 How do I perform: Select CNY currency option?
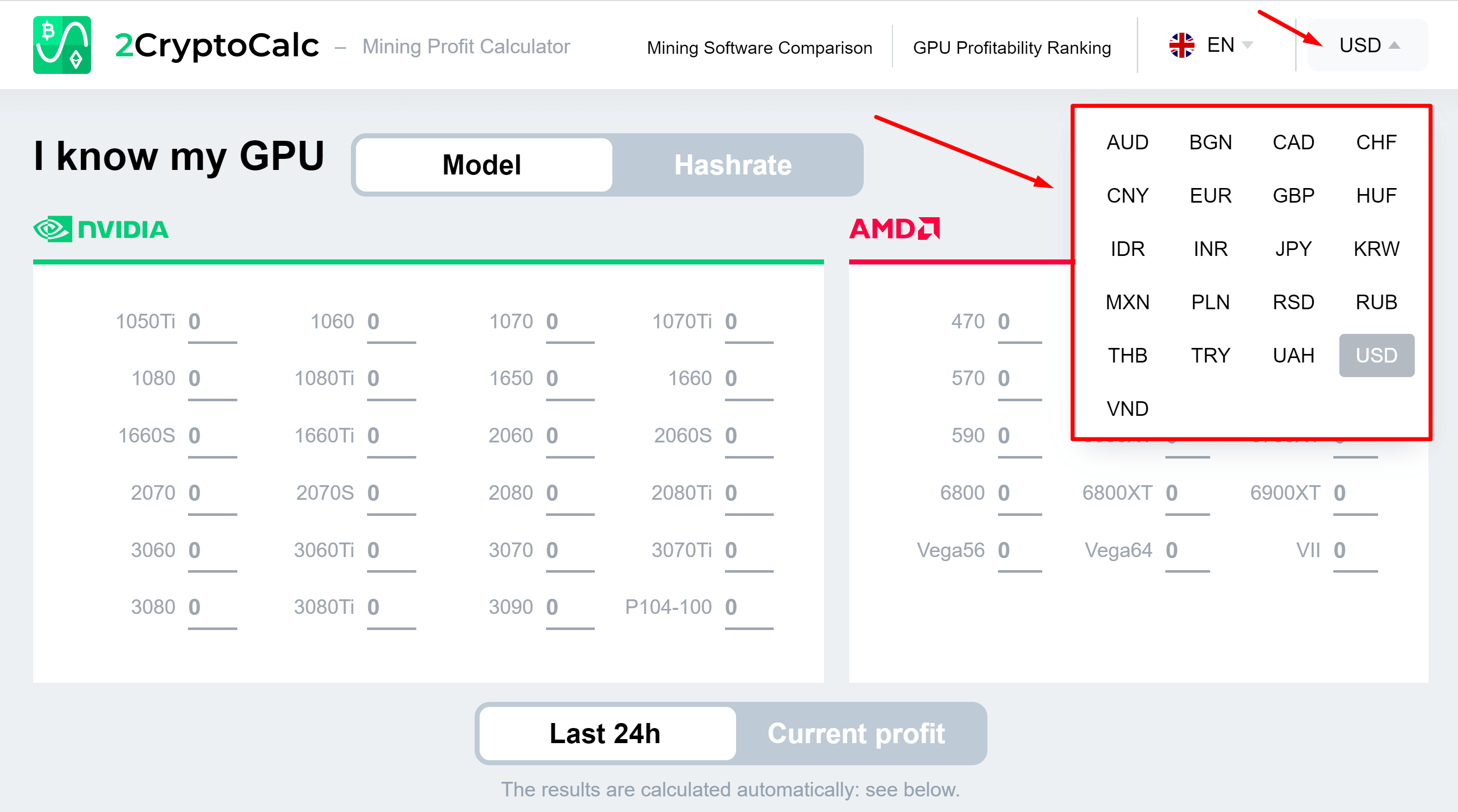click(1122, 194)
